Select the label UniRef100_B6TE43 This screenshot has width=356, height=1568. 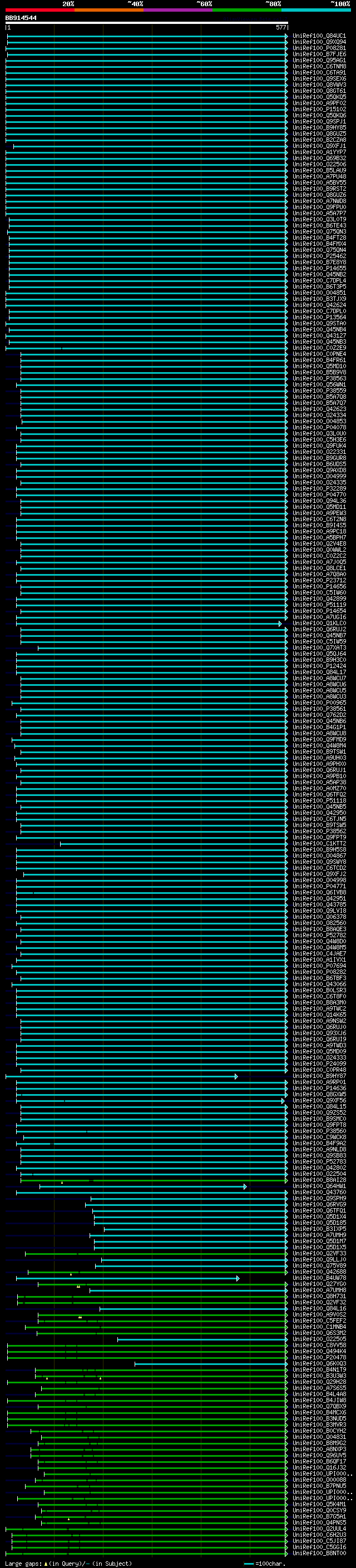[x=319, y=226]
